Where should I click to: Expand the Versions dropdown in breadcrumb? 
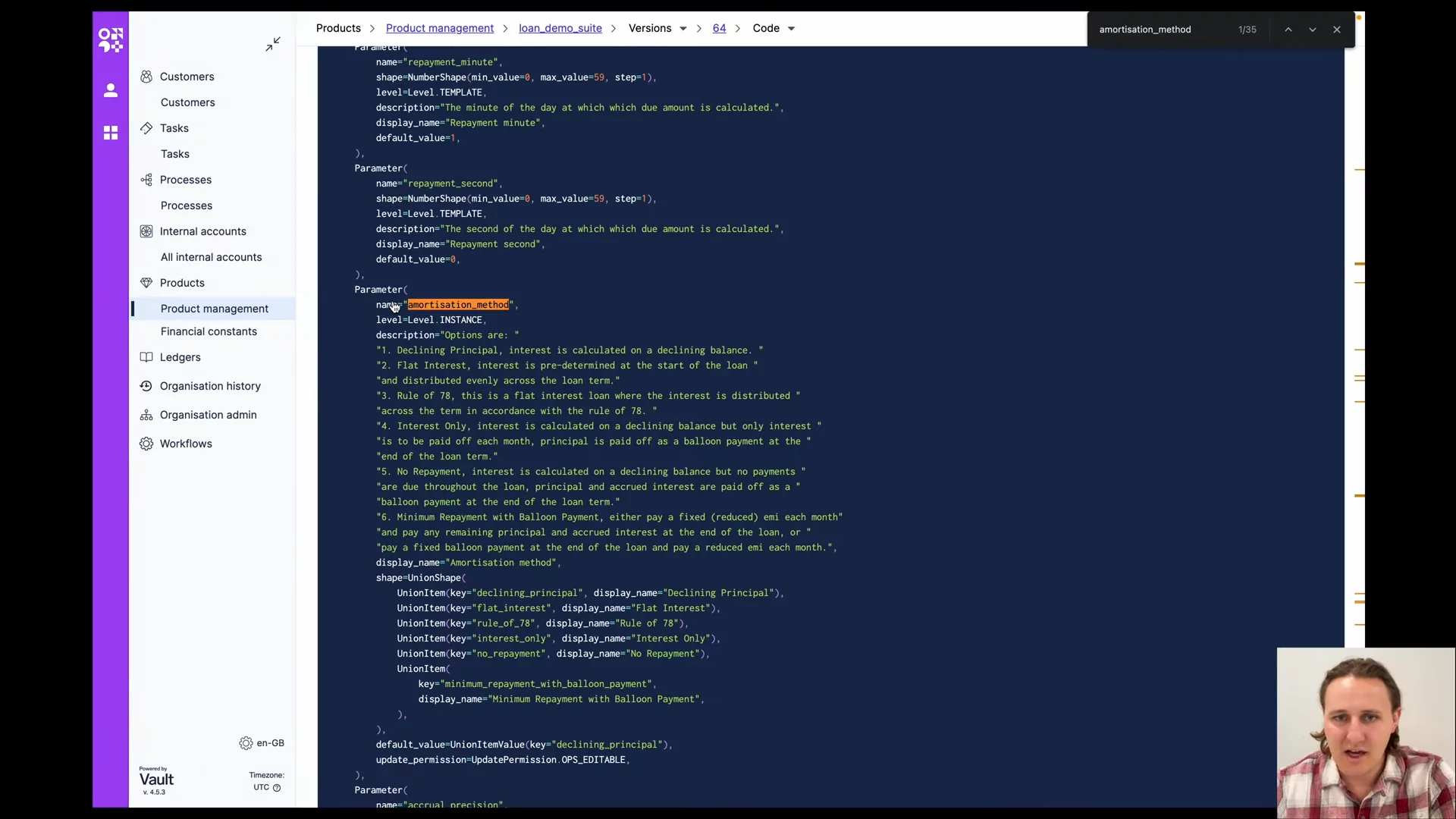(x=682, y=29)
